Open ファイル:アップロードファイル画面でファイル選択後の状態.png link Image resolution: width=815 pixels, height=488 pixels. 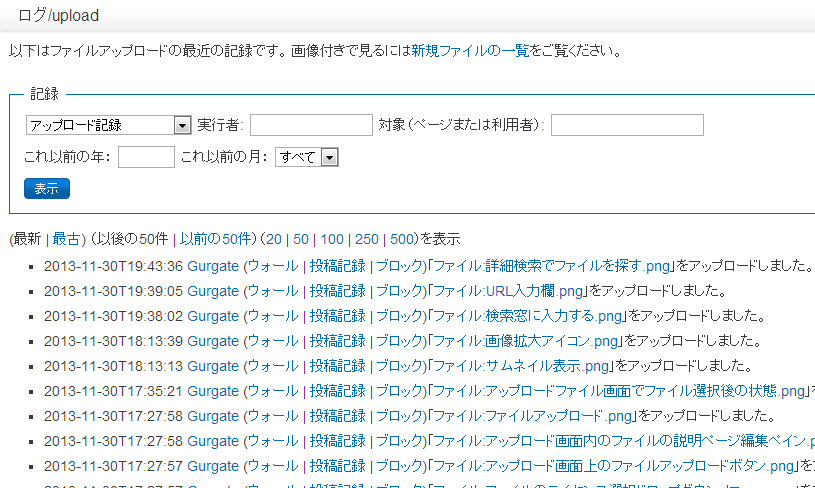[619, 391]
